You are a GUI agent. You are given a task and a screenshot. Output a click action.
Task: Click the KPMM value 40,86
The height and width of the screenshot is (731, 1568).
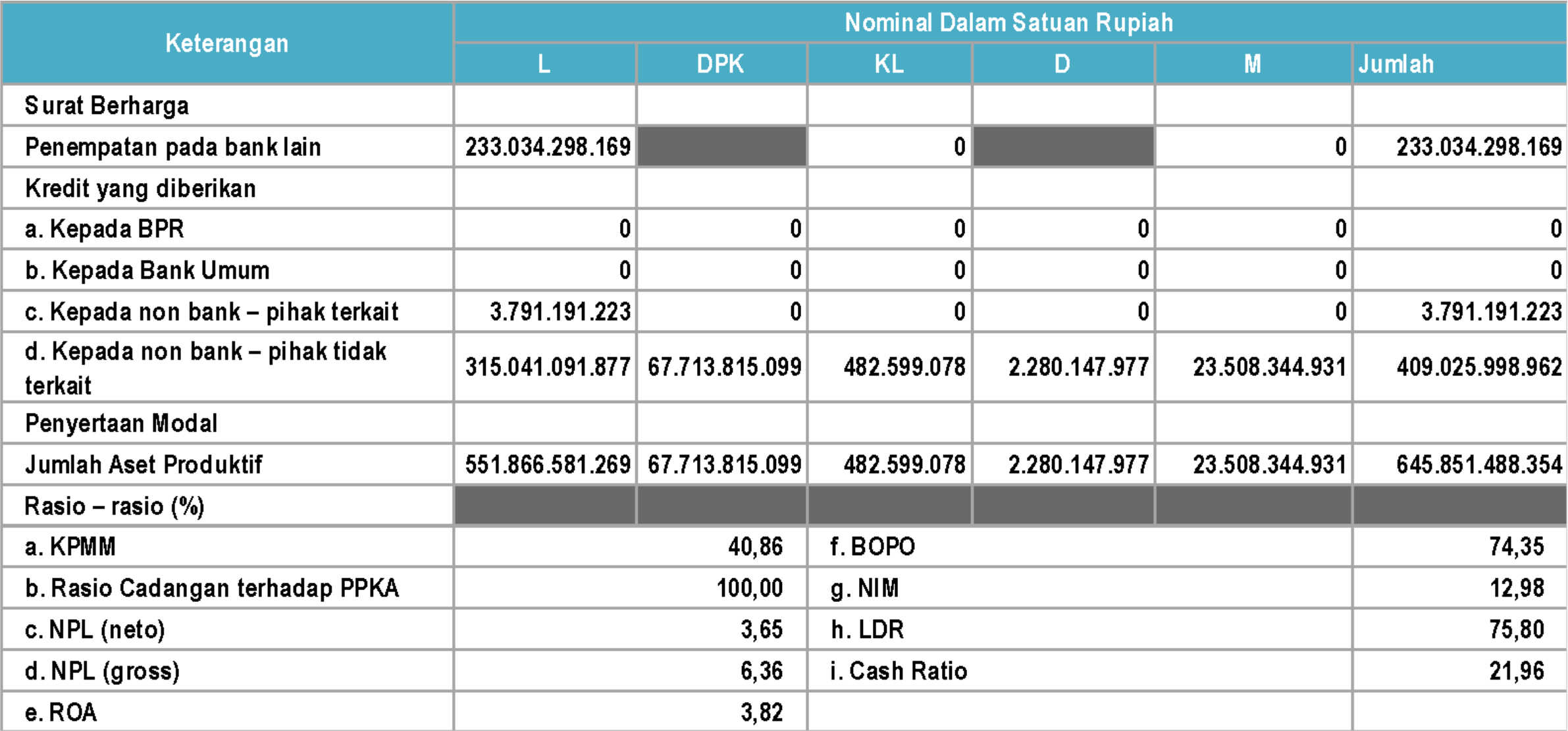point(755,547)
